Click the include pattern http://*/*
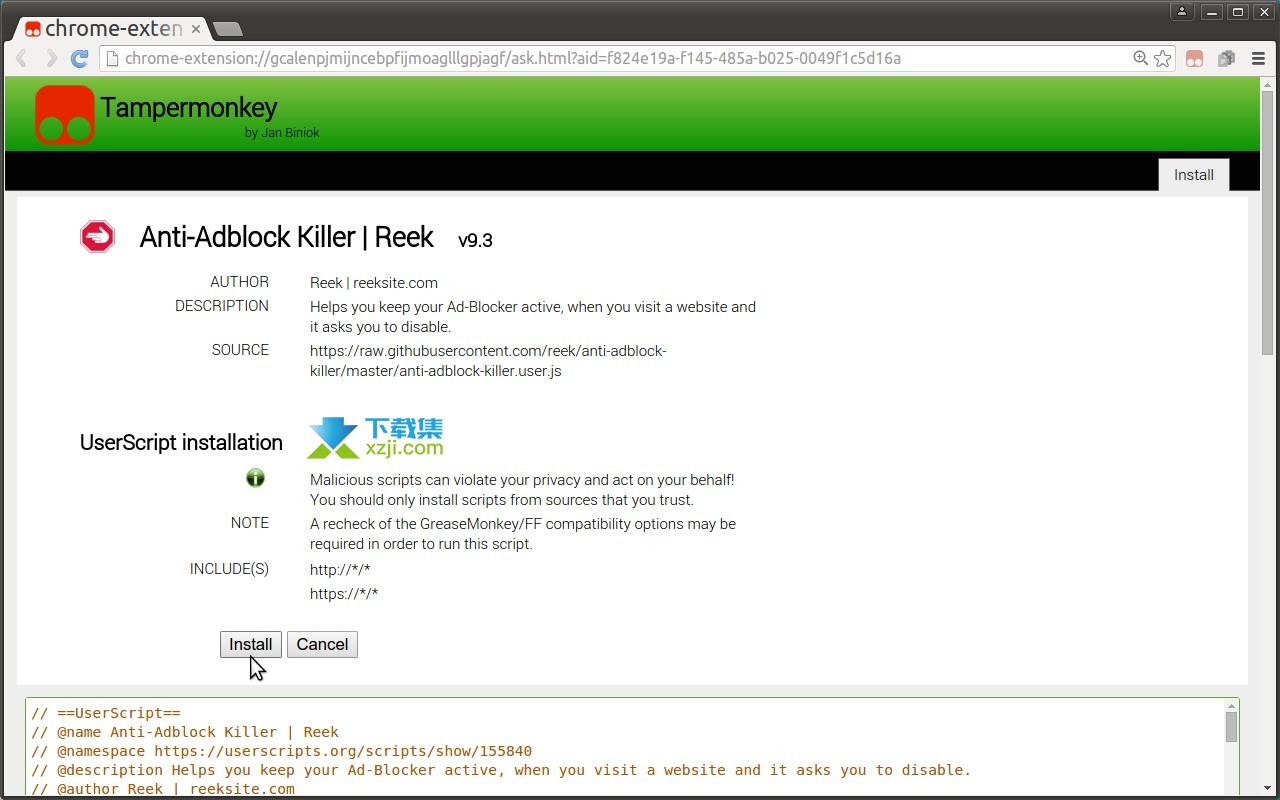Screen dimensions: 1280x800 (x=340, y=570)
